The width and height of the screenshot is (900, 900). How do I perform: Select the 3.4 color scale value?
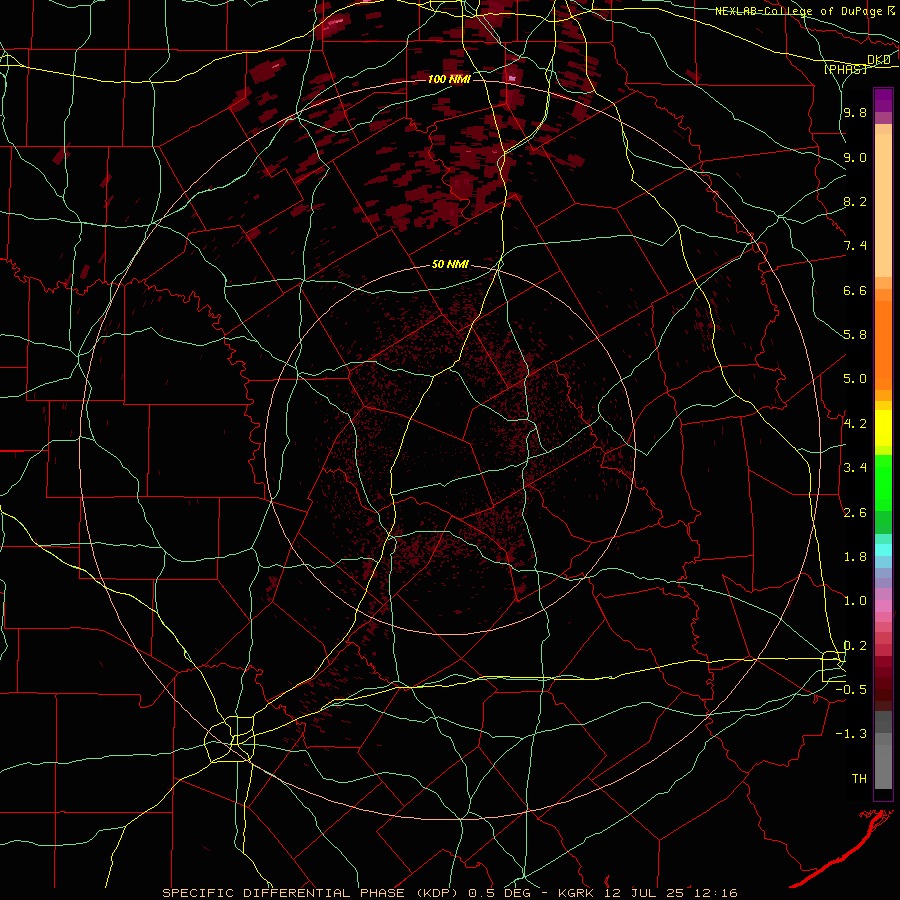pos(855,468)
